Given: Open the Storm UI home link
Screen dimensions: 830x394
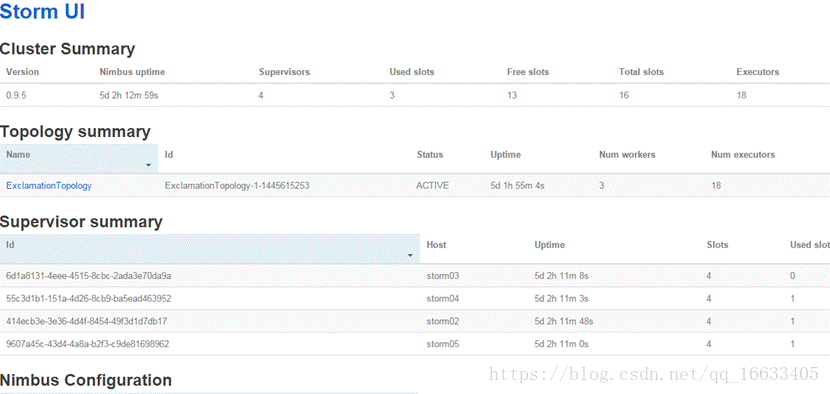Looking at the screenshot, I should tap(42, 12).
